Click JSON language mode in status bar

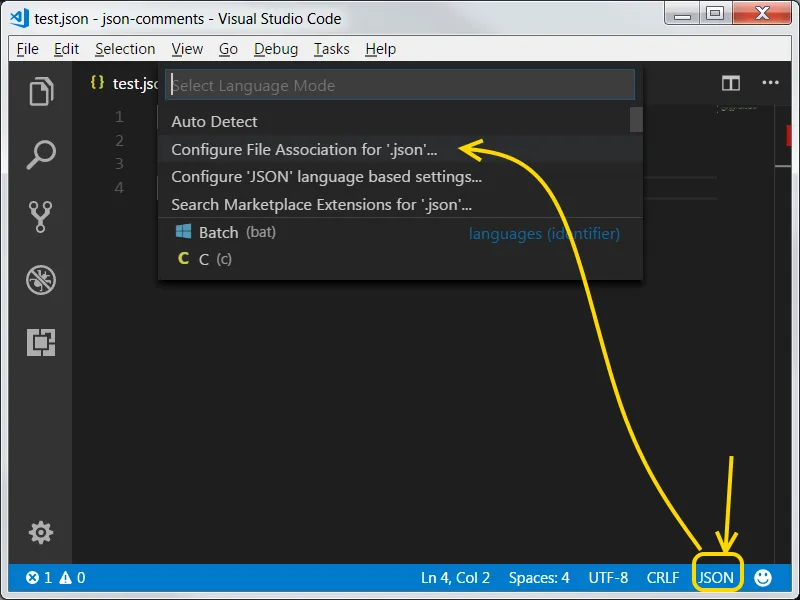716,578
